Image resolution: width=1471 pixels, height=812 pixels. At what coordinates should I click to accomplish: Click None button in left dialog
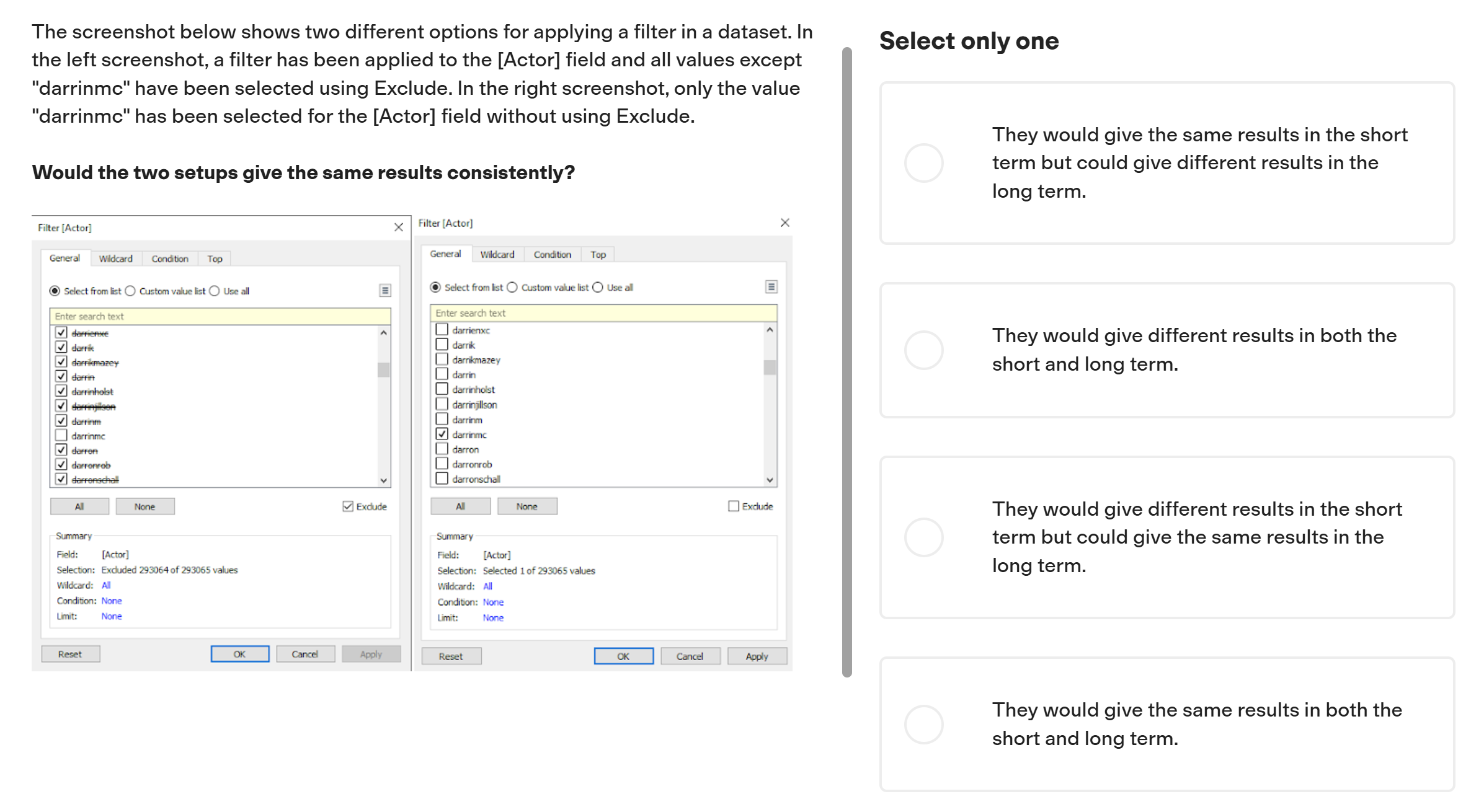[145, 506]
